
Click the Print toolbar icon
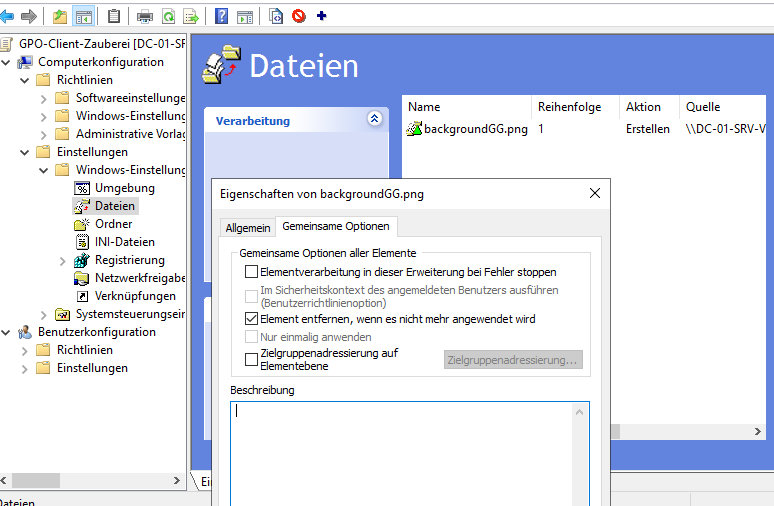click(x=144, y=16)
